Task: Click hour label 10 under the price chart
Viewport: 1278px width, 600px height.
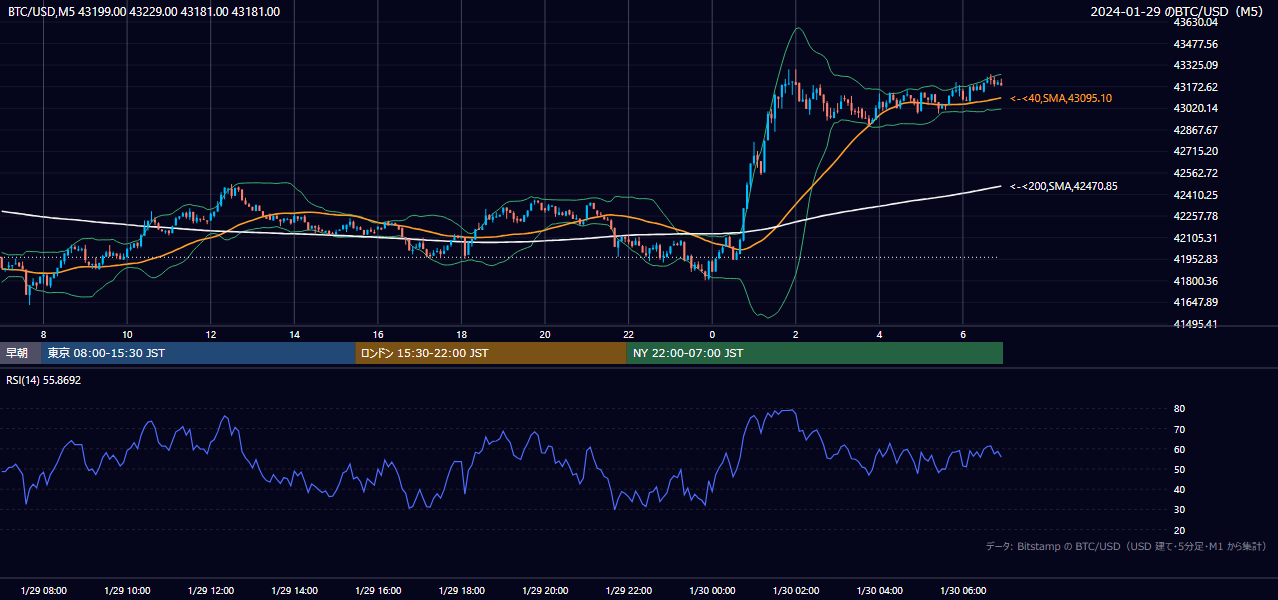Action: pyautogui.click(x=127, y=334)
